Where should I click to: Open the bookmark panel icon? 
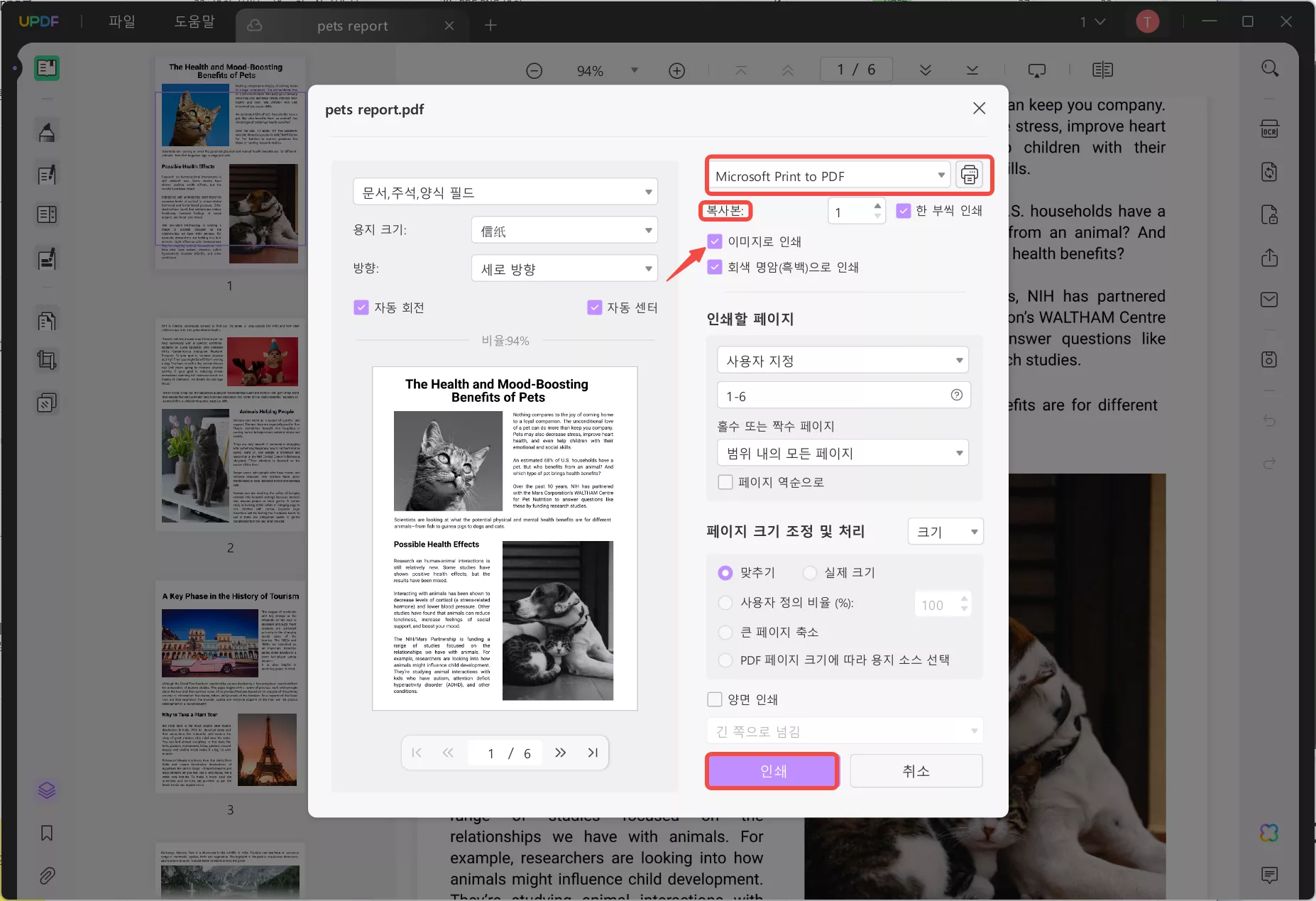click(47, 833)
